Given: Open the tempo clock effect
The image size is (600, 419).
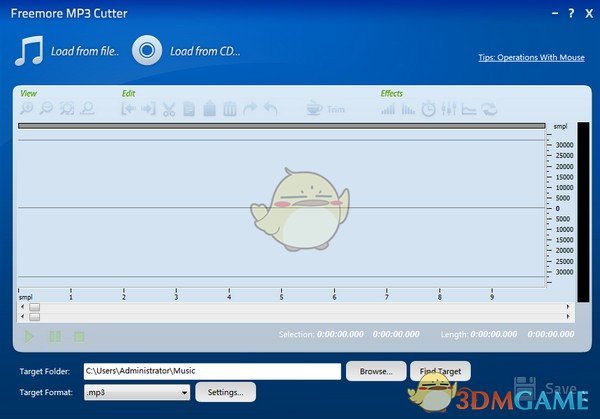Looking at the screenshot, I should click(x=429, y=109).
